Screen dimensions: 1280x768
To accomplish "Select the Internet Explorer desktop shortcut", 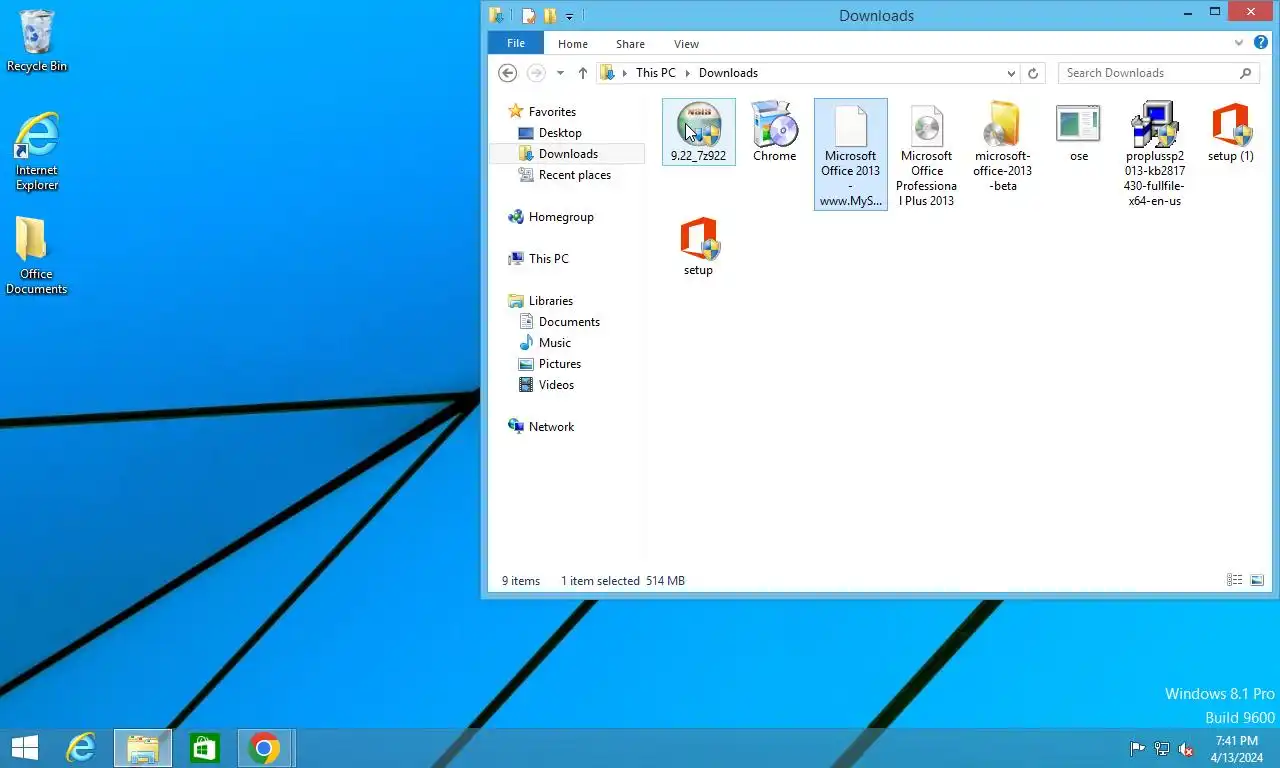I will click(37, 151).
